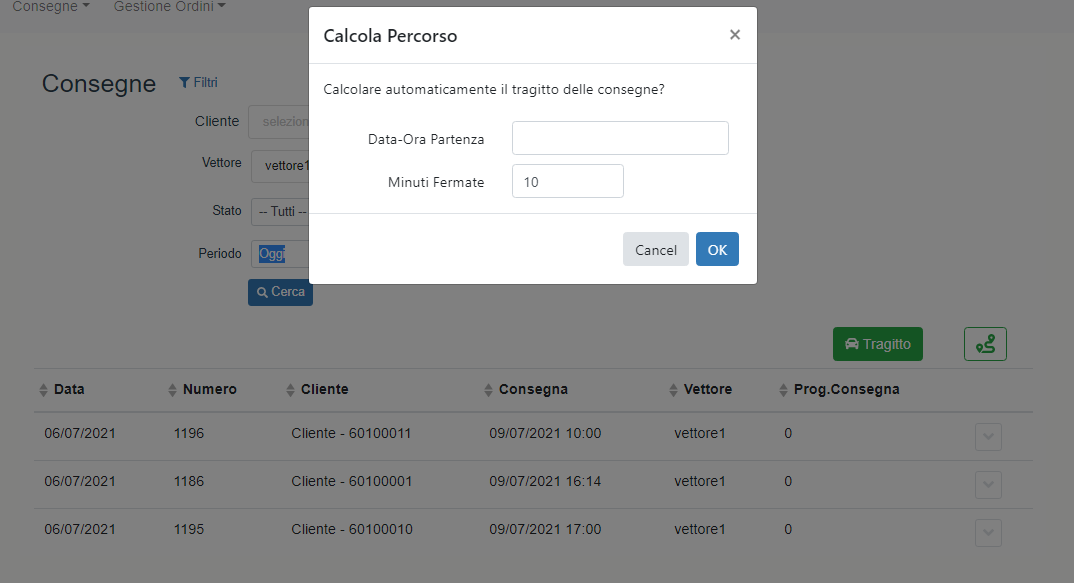Focus the Minuti Fermate field

pos(568,182)
